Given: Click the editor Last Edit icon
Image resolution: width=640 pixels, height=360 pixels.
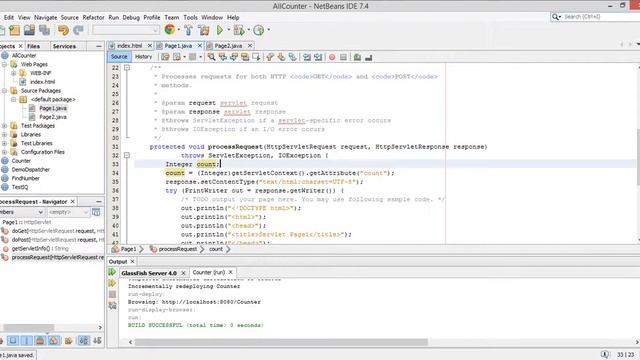Looking at the screenshot, I should coord(165,57).
